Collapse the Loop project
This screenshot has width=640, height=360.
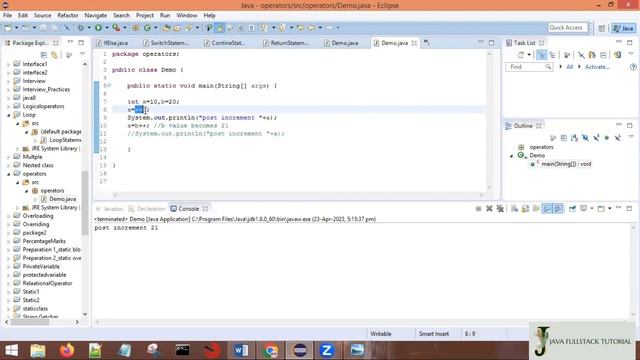pos(9,115)
